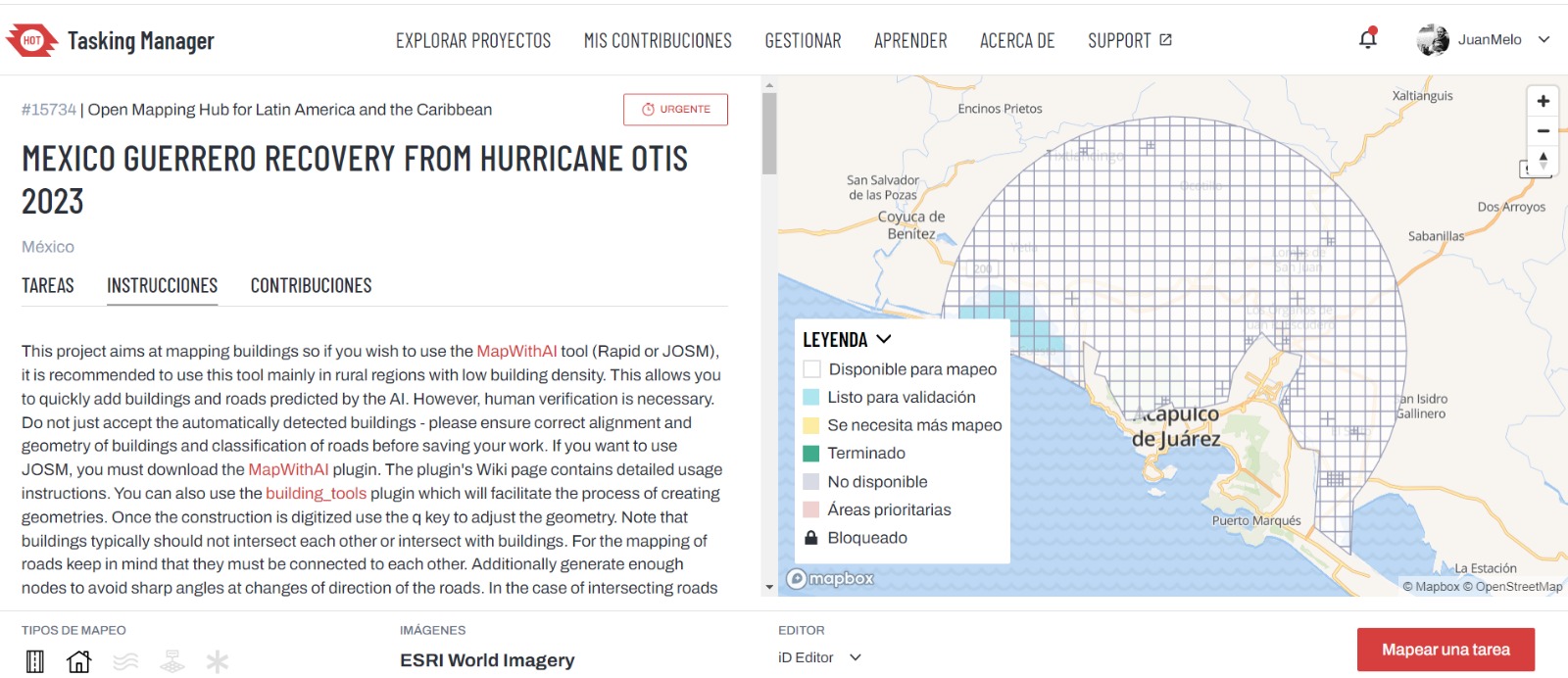
Task: Click the Listo para validación color swatch
Action: click(811, 397)
